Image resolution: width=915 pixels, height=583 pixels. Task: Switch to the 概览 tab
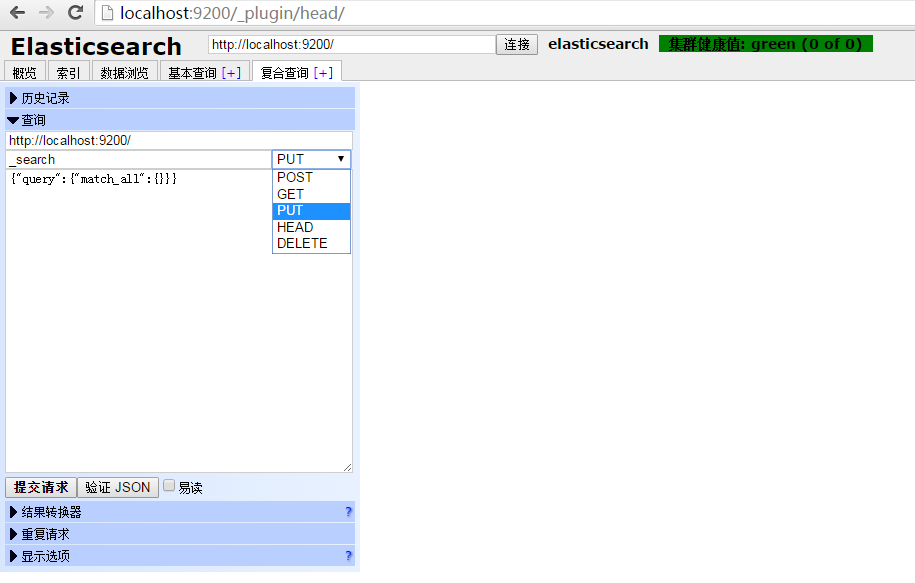click(x=25, y=71)
